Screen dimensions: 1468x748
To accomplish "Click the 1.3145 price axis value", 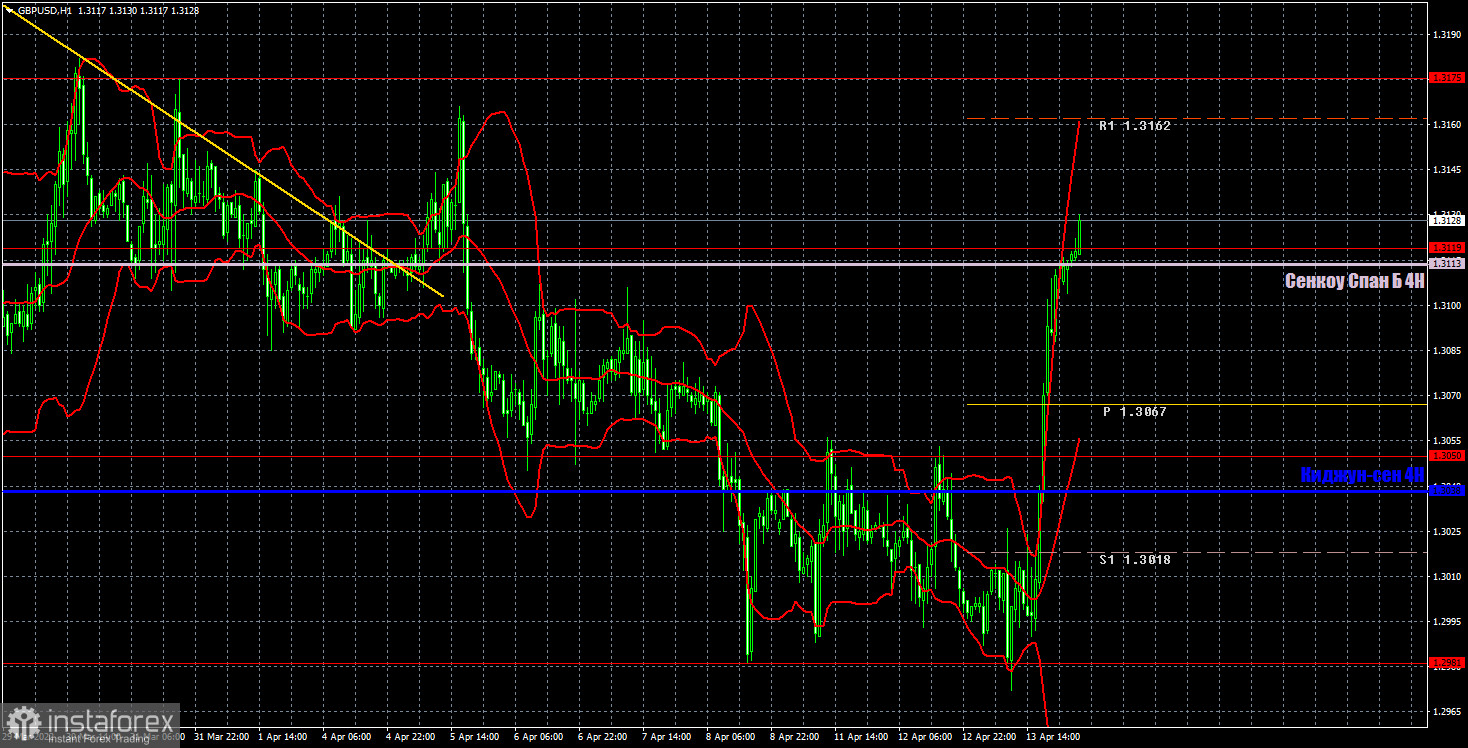I will 1447,170.
